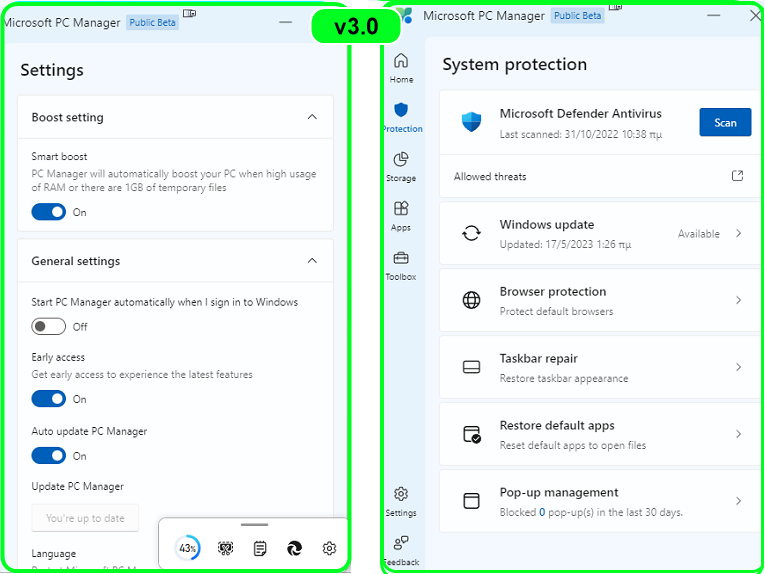Expand Browser protection via chevron
Screen dimensions: 765x574
point(739,300)
